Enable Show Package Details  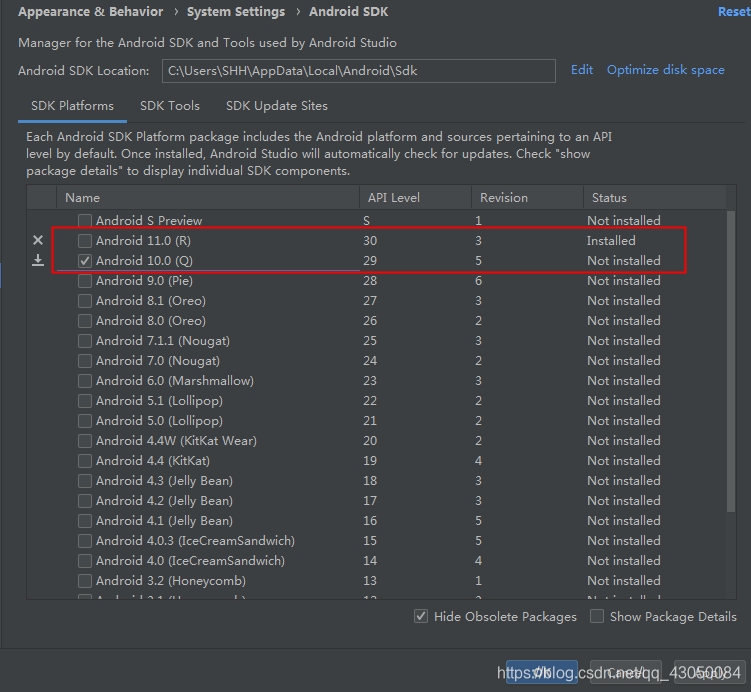597,616
